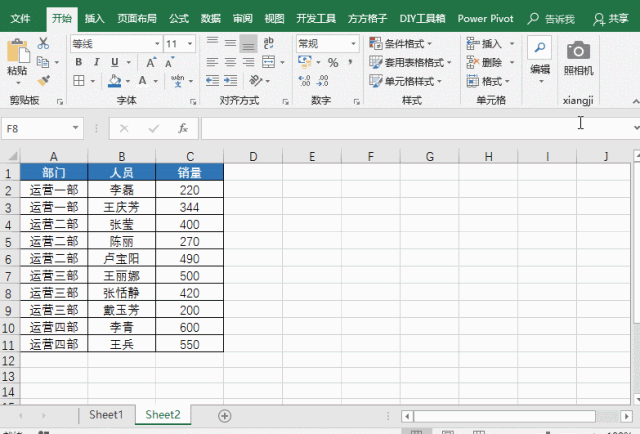Click the fill color paint bucket

click(115, 81)
